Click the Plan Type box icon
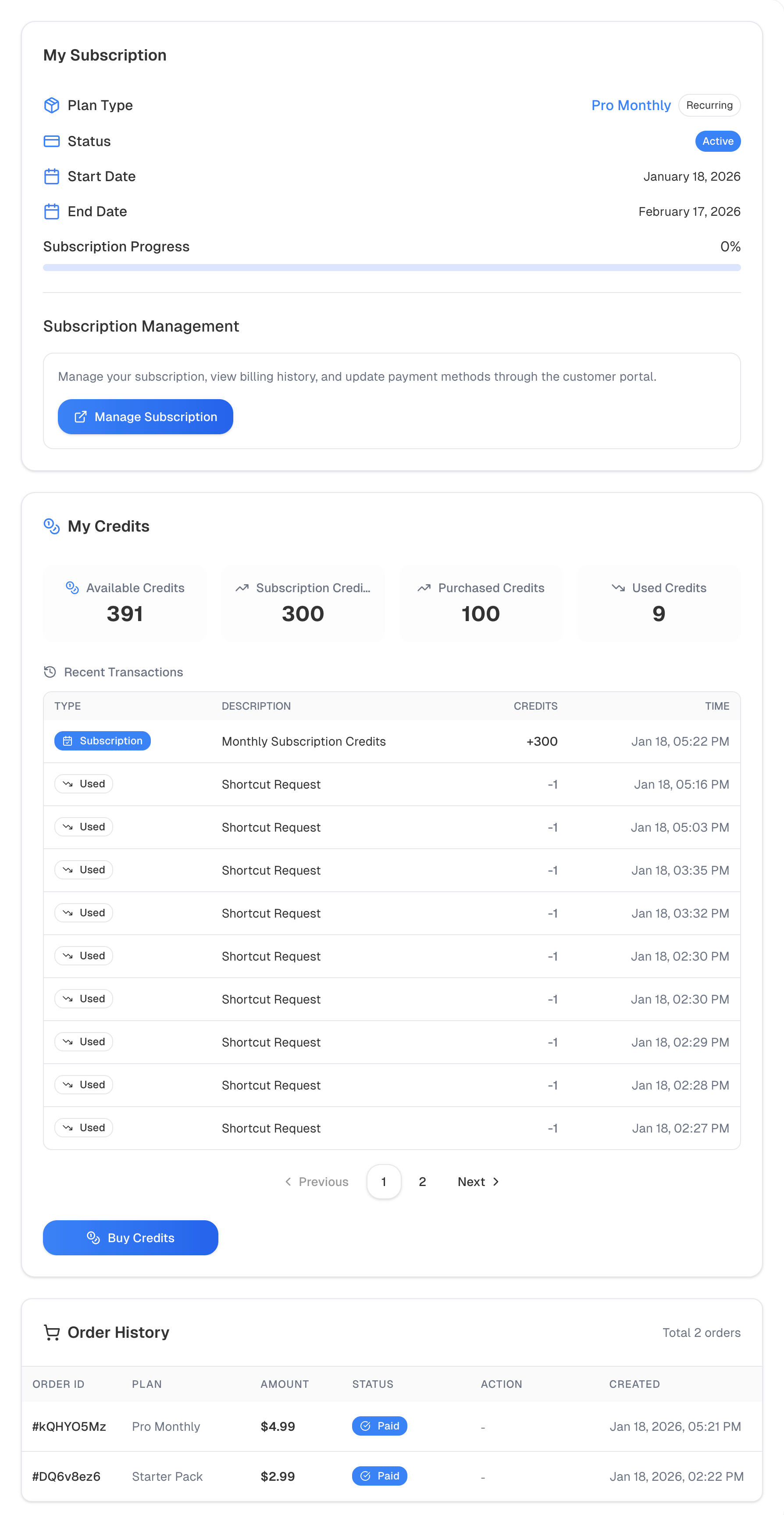This screenshot has width=784, height=1515. 52,105
